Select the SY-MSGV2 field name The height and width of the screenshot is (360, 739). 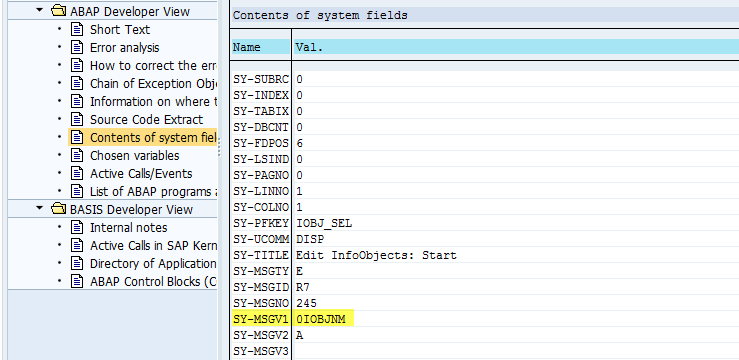tap(261, 335)
